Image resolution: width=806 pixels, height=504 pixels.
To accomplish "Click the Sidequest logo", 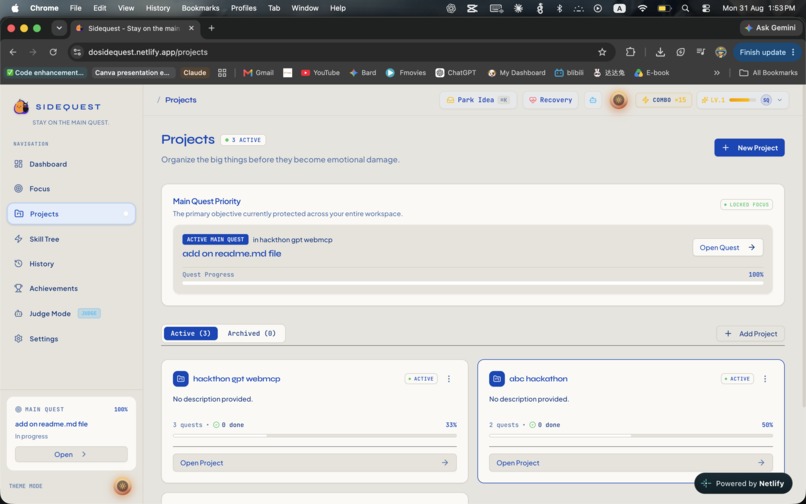I will 21,107.
